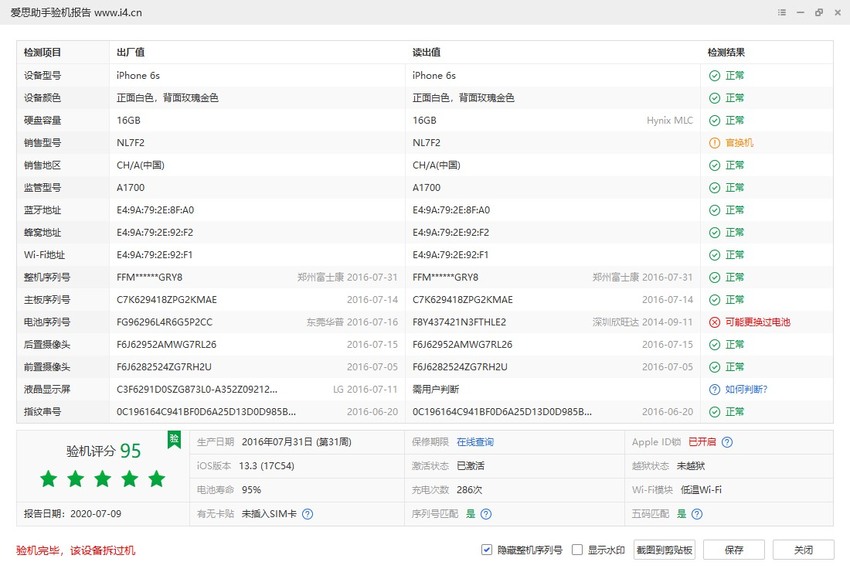This screenshot has height=579, width=850.
Task: Click the first green rating star
Action: tap(49, 479)
